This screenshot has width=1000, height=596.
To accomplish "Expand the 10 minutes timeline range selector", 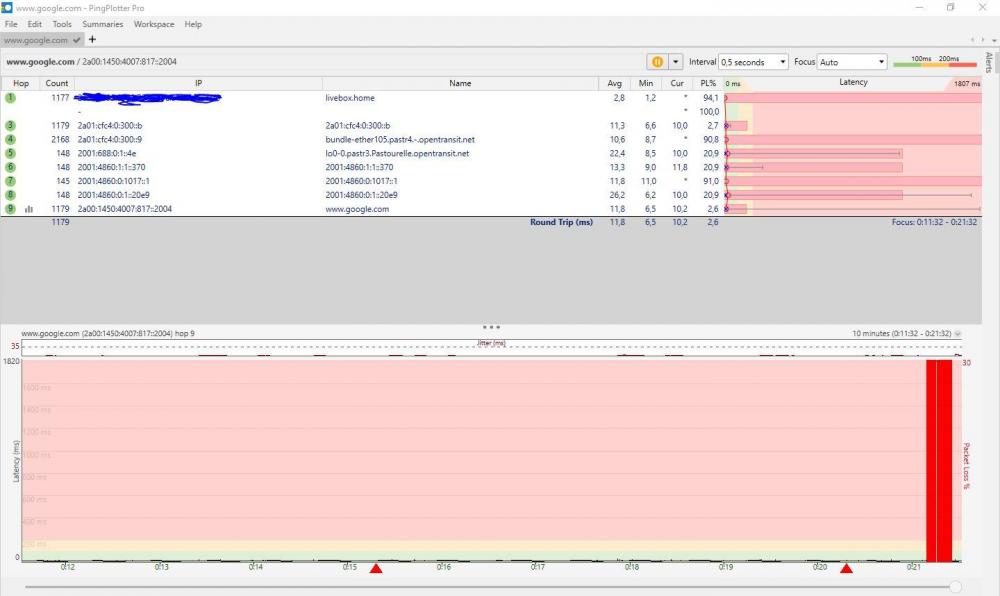I will click(x=958, y=333).
